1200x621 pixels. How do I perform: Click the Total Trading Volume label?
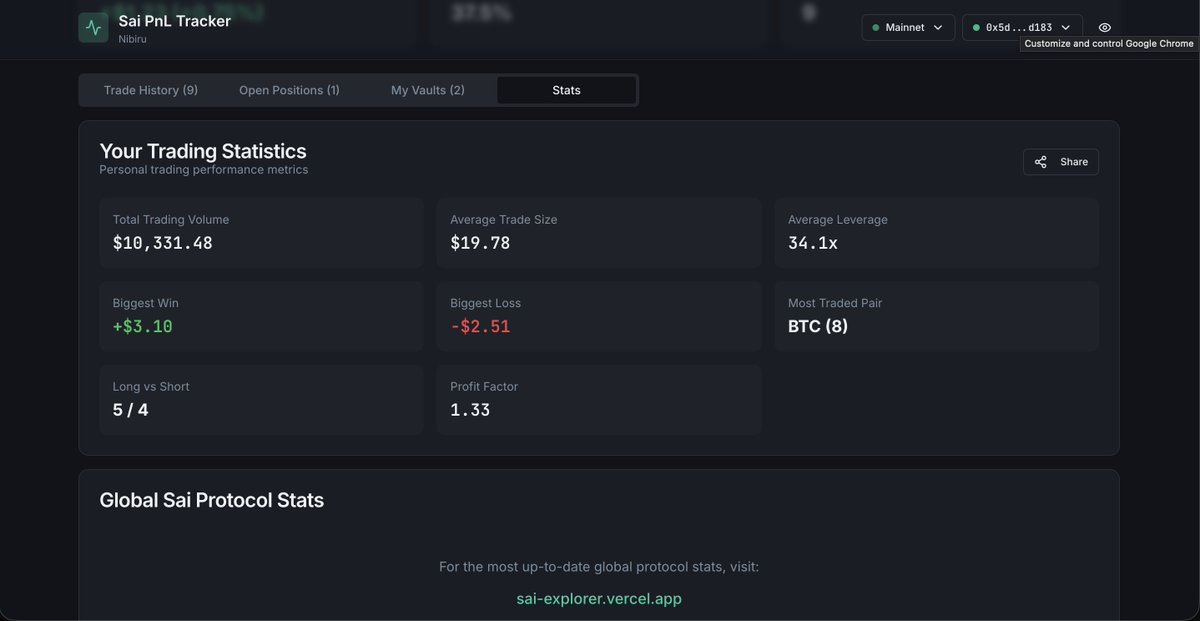tap(171, 220)
